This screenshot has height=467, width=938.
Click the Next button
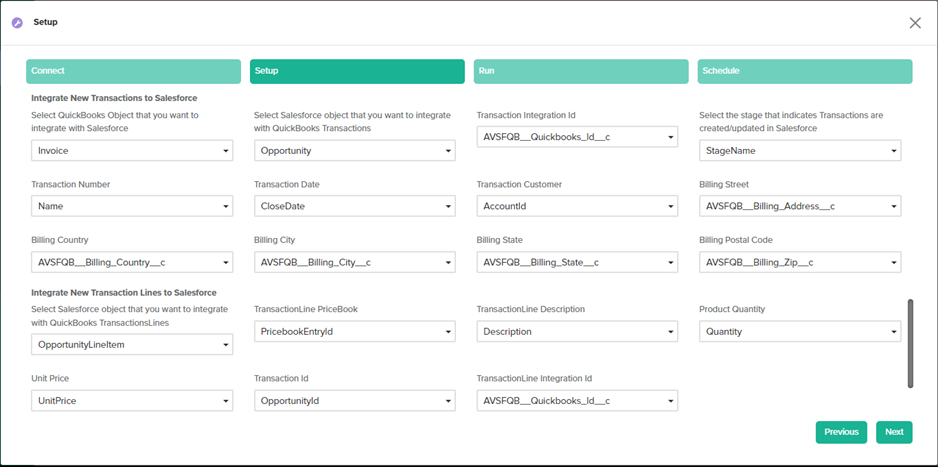[894, 432]
